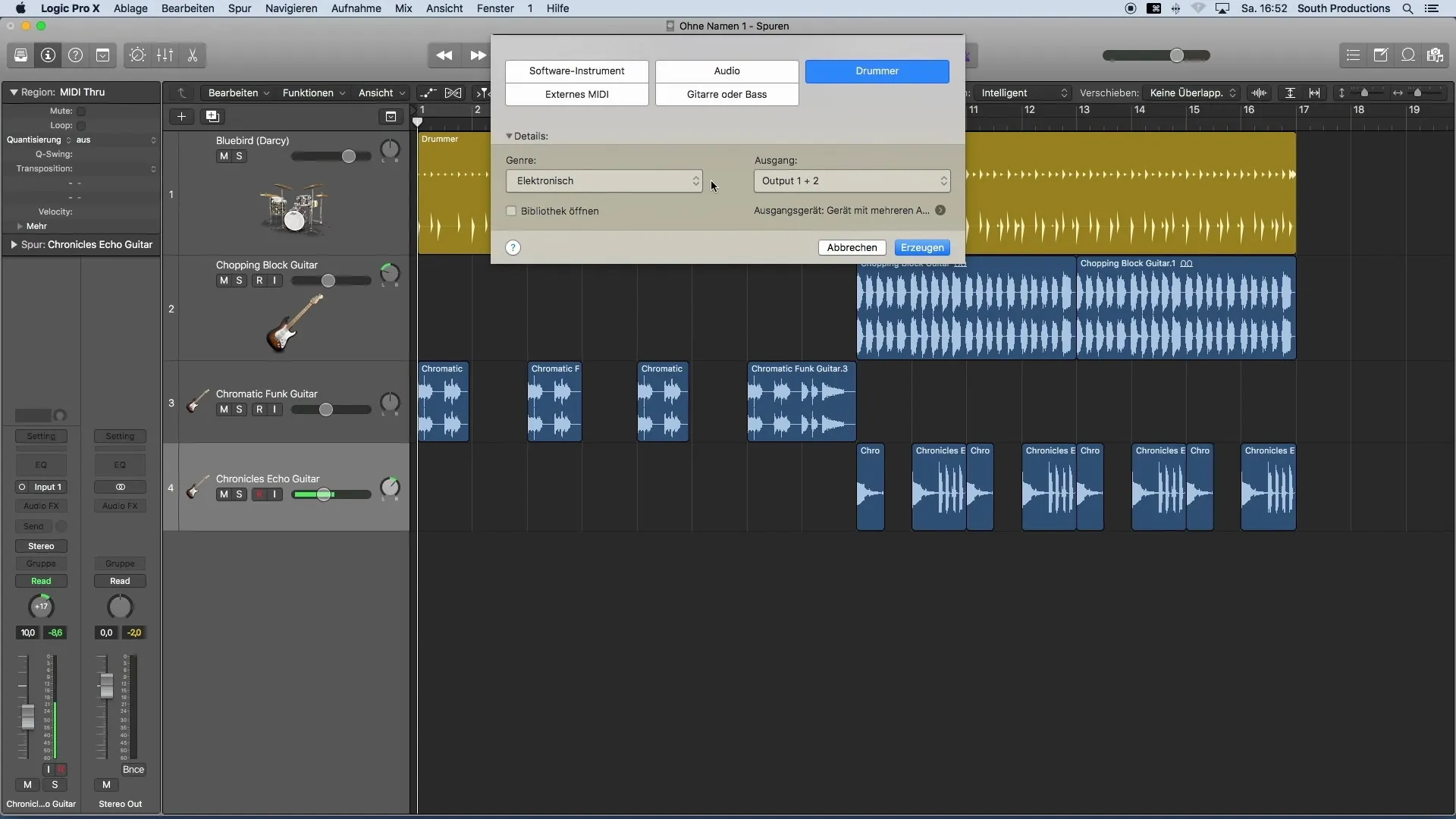The image size is (1456, 819).
Task: Click the horizontal auto zoom icon
Action: [x=1315, y=93]
